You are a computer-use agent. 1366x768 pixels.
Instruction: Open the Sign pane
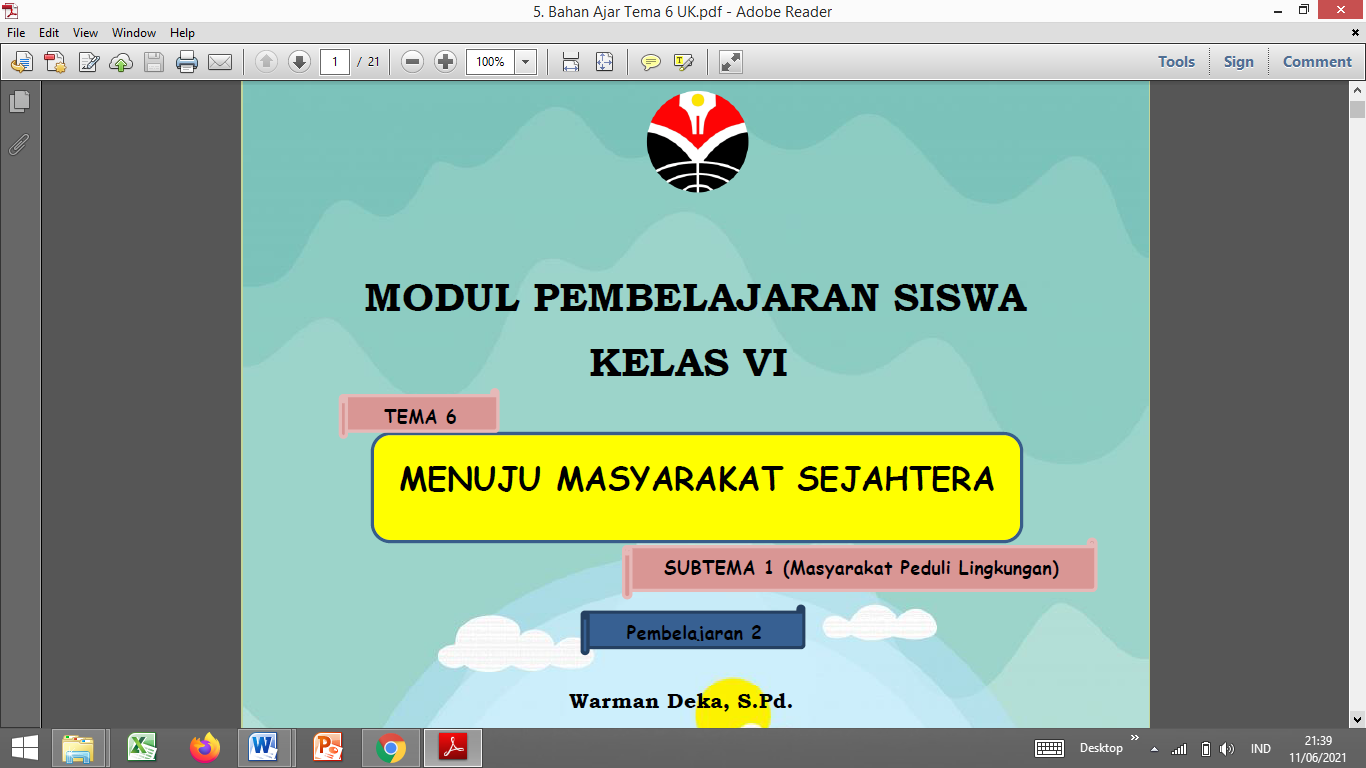1238,62
